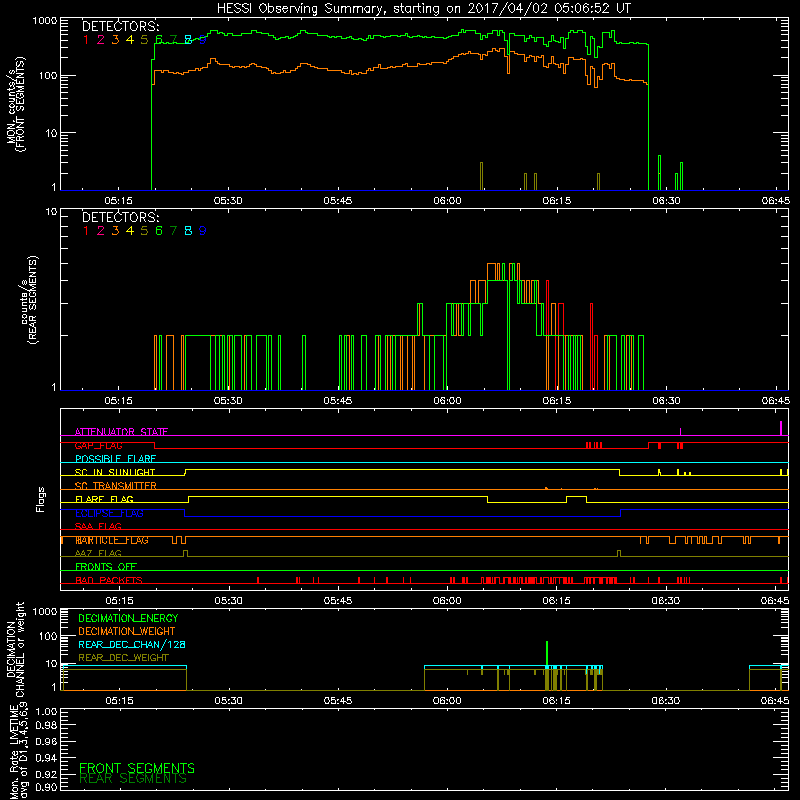Click the DECIMATION CHANNEL or weight axis title
The height and width of the screenshot is (800, 800).
coord(15,649)
